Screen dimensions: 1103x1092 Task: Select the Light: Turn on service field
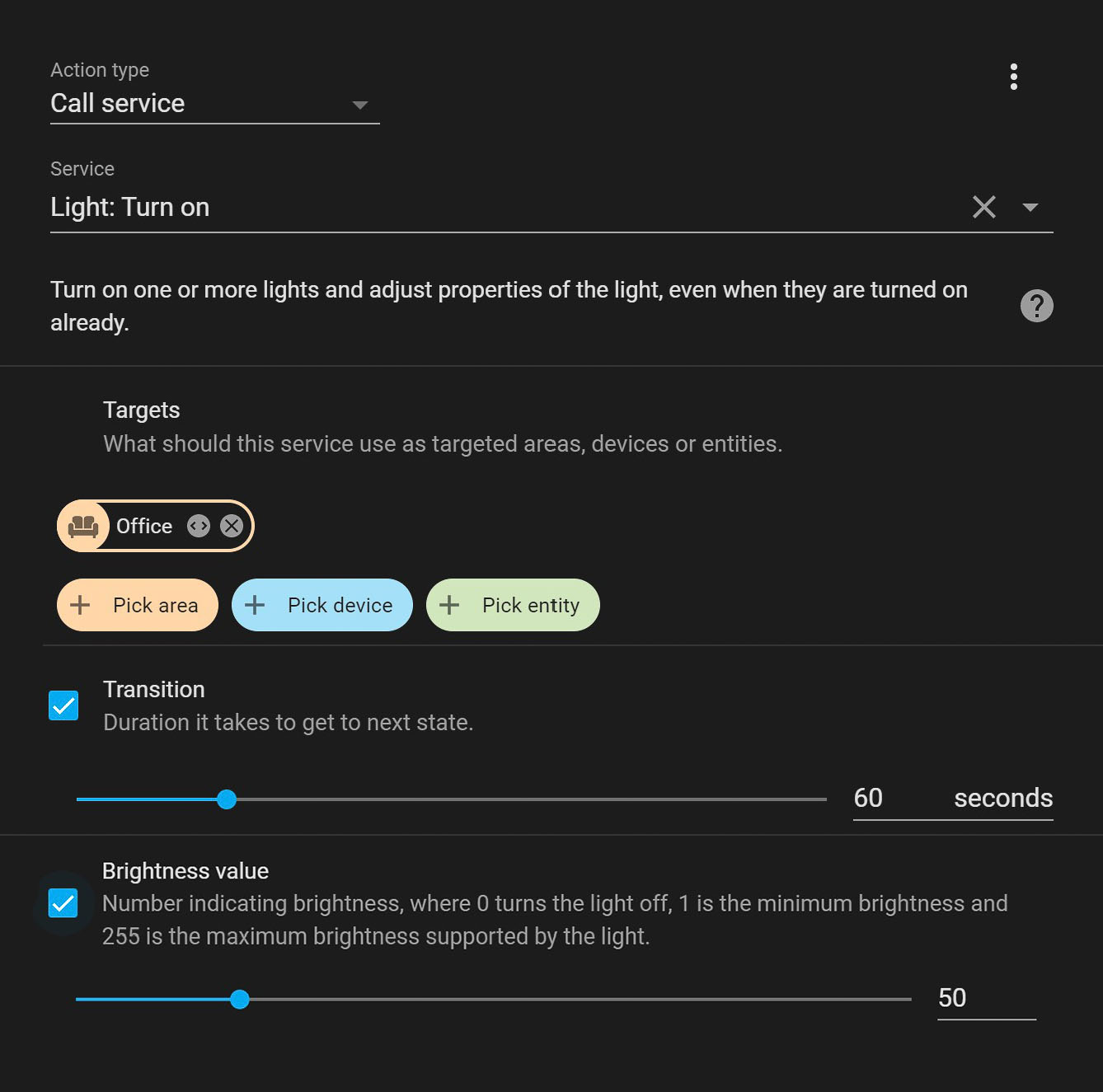(495, 207)
